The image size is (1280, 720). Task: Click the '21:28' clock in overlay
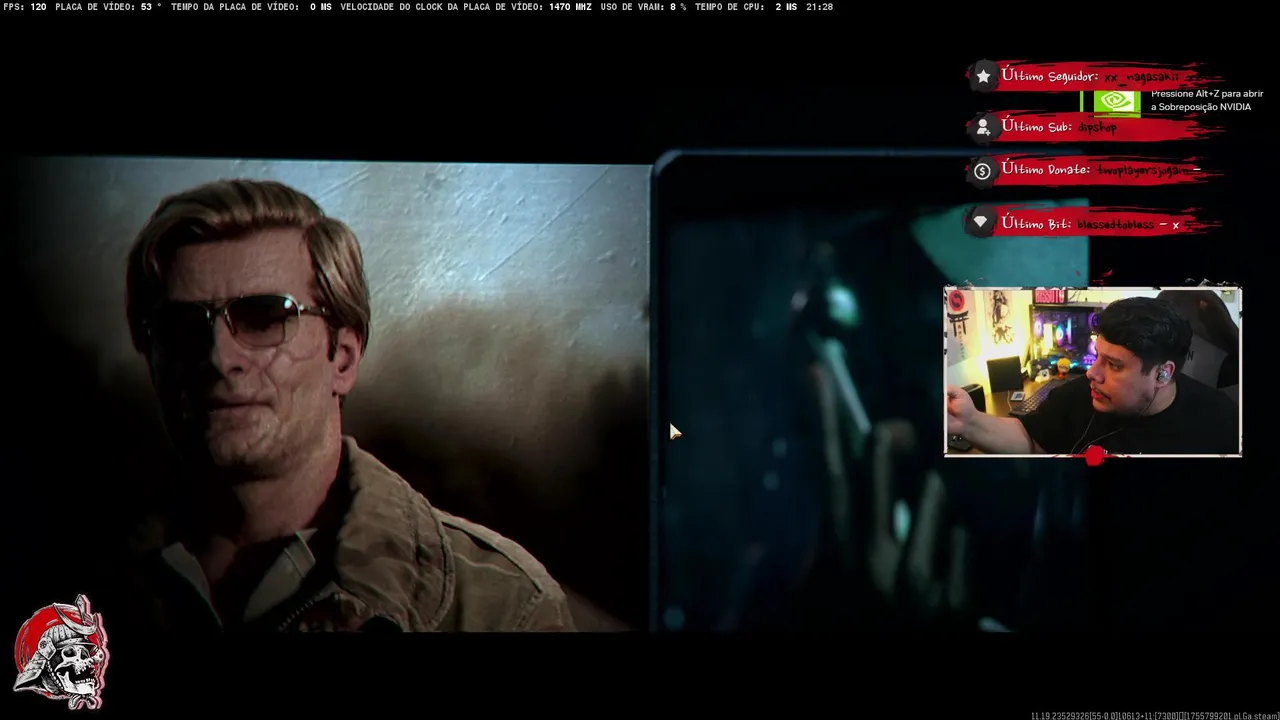pyautogui.click(x=819, y=7)
